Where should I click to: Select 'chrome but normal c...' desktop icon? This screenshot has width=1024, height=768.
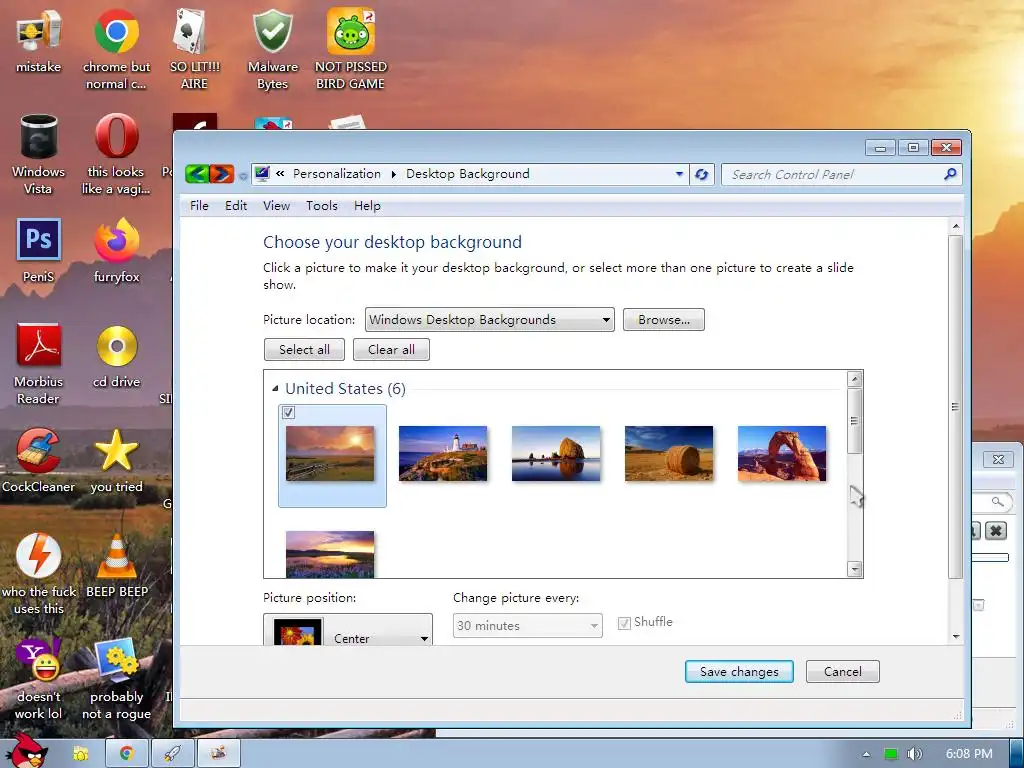tap(116, 49)
